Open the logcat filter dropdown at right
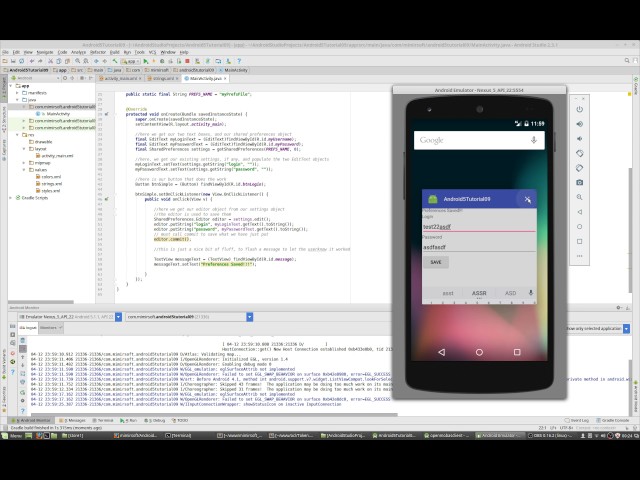Viewport: 640px width, 480px height. 627,329
